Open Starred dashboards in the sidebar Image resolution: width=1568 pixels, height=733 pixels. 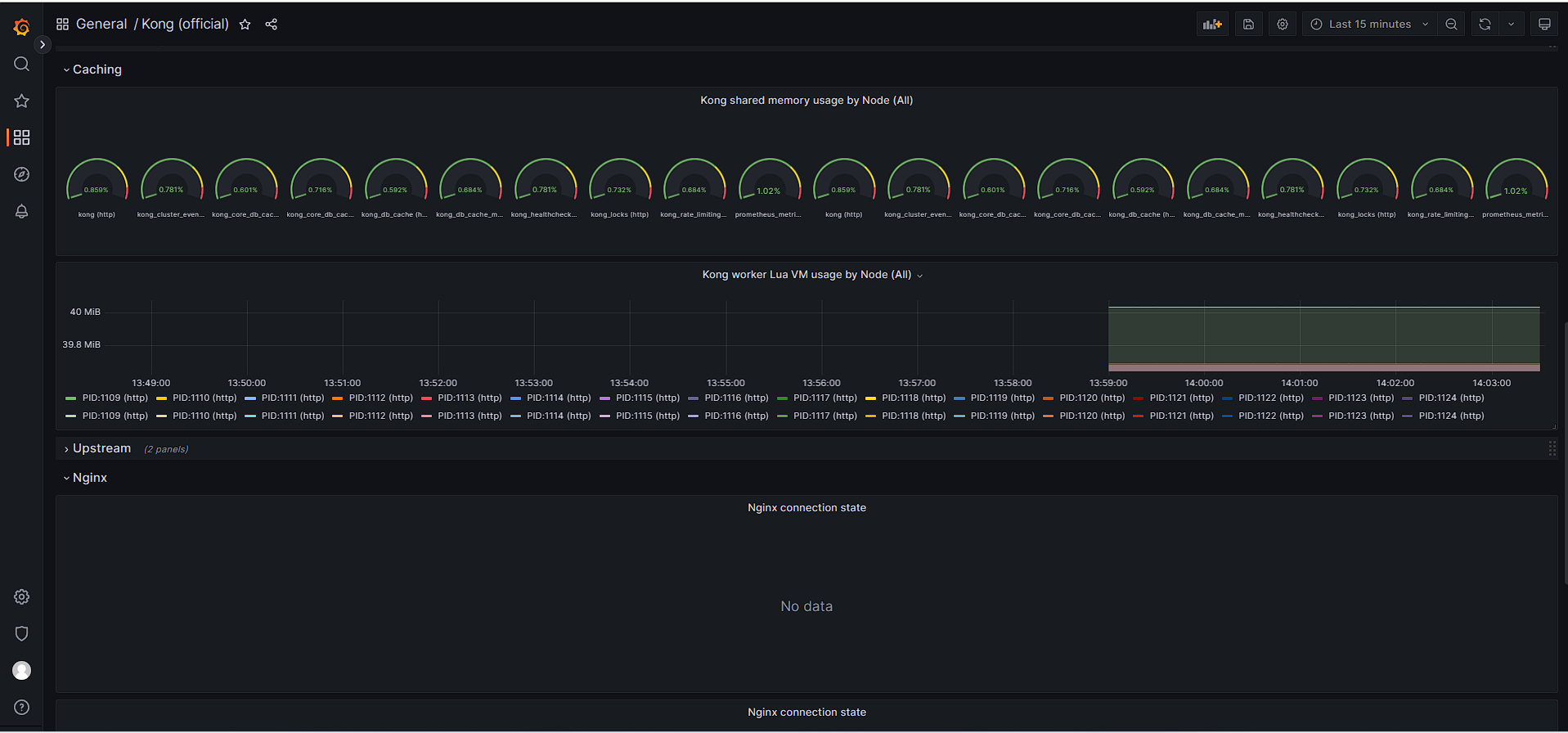tap(21, 101)
